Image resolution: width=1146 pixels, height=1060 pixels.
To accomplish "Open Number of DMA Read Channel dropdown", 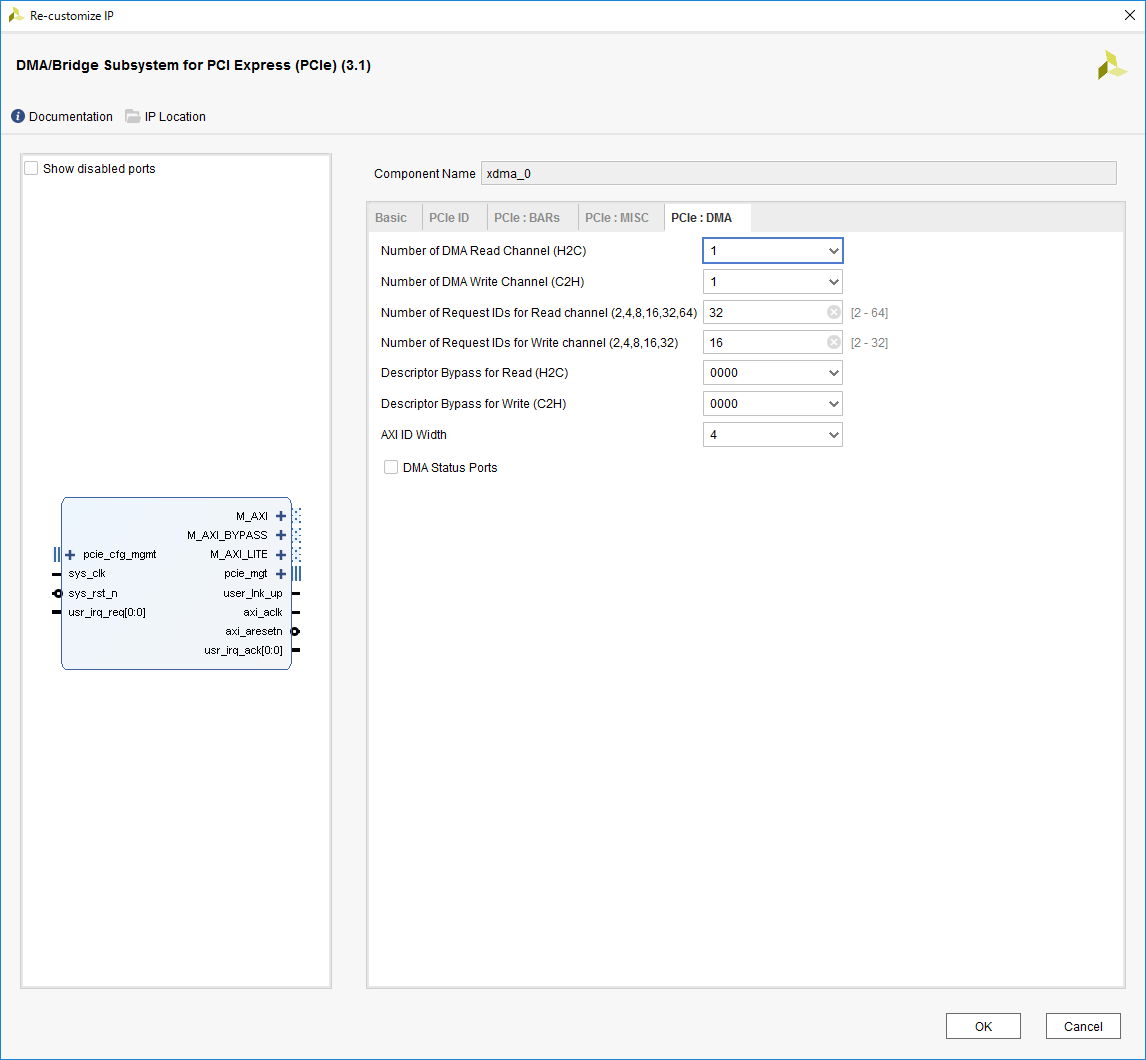I will (x=772, y=250).
